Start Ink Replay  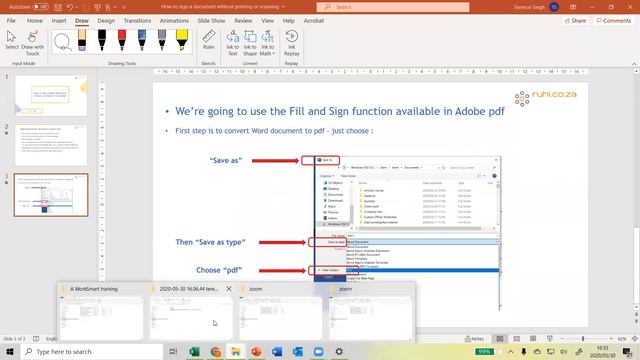291,43
